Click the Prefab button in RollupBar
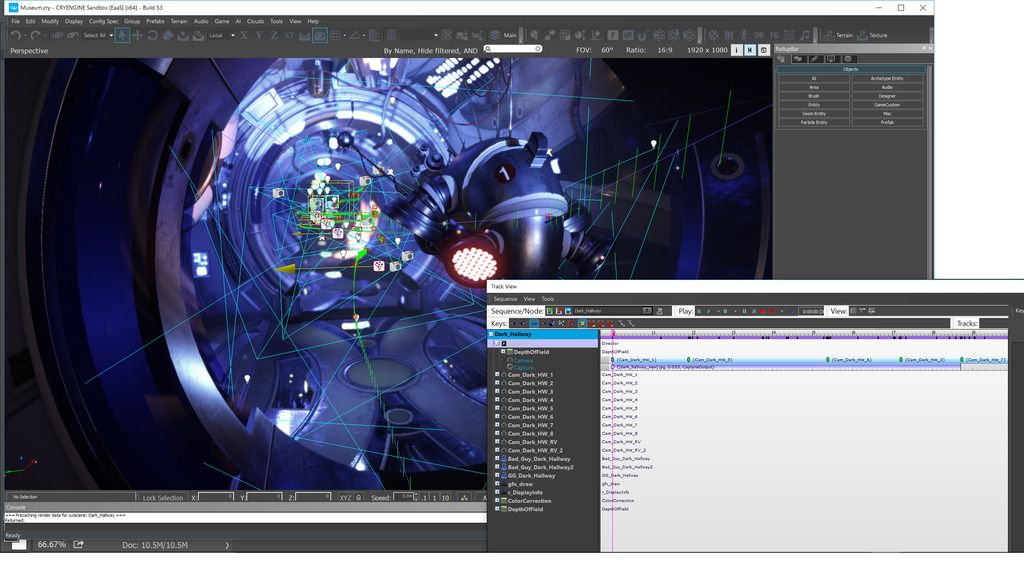1024x576 pixels. coord(887,122)
